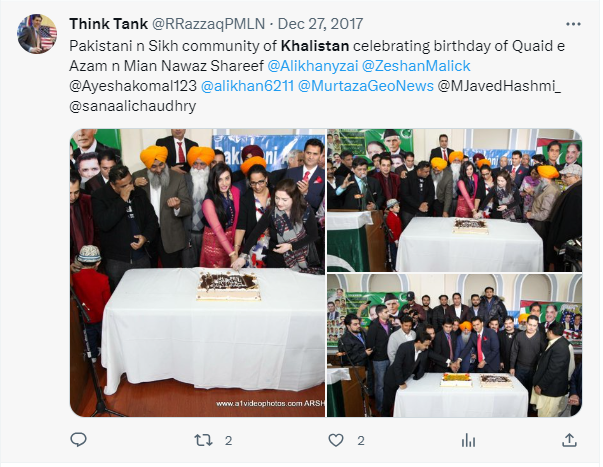Open the @Alikhanyzai mention

point(313,66)
